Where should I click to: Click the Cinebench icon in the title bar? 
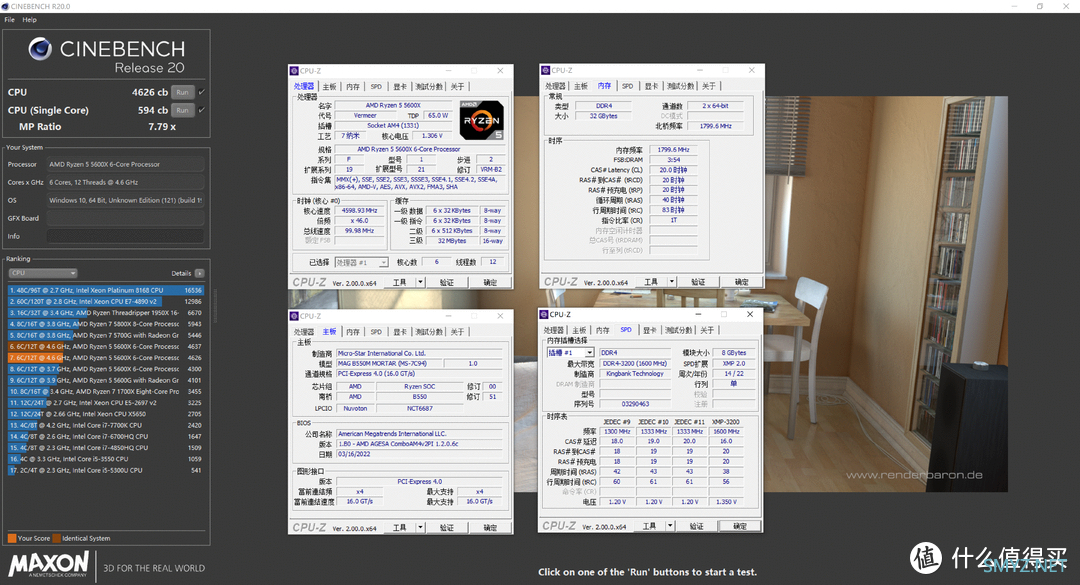pyautogui.click(x=5, y=6)
